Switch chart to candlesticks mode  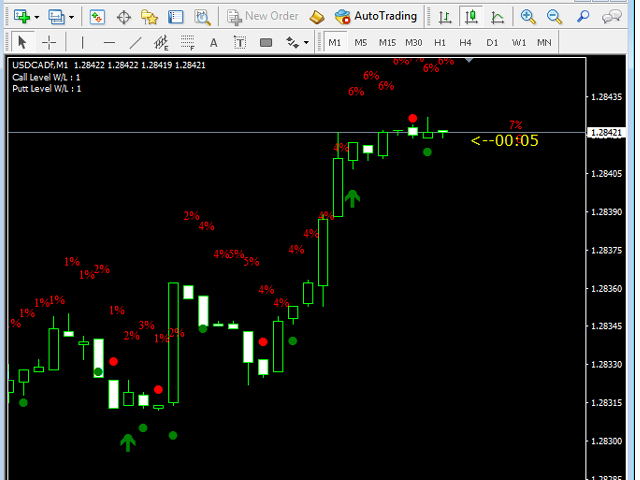tap(470, 16)
